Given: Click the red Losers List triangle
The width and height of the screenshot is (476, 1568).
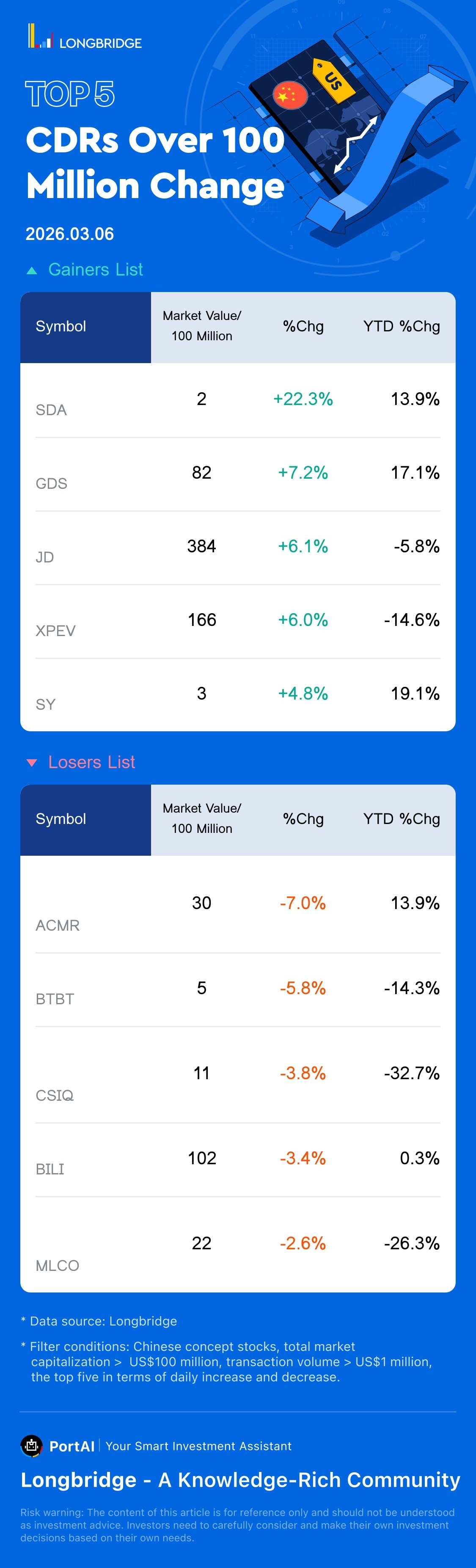Looking at the screenshot, I should pyautogui.click(x=32, y=763).
